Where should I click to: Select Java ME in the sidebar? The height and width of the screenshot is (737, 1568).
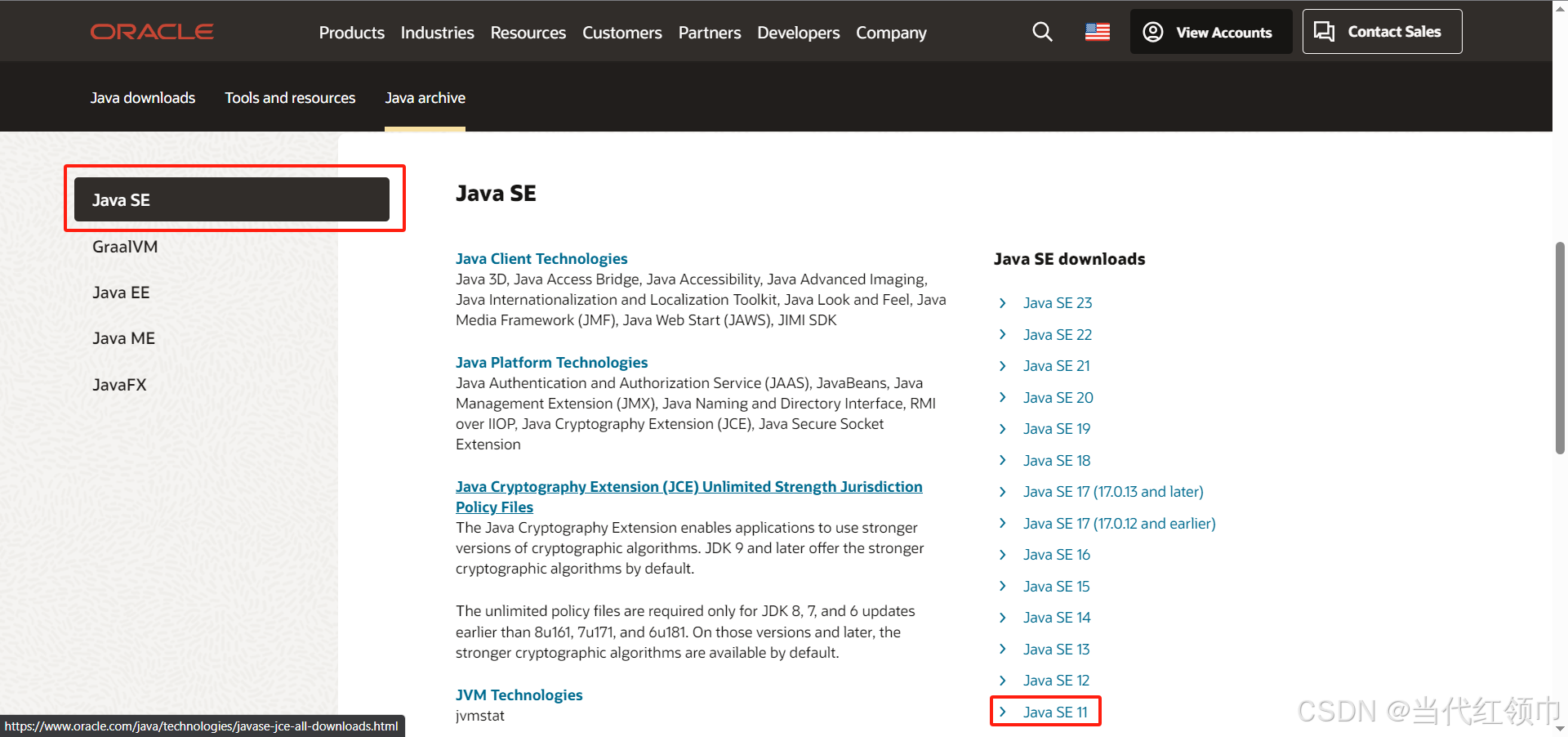click(123, 338)
